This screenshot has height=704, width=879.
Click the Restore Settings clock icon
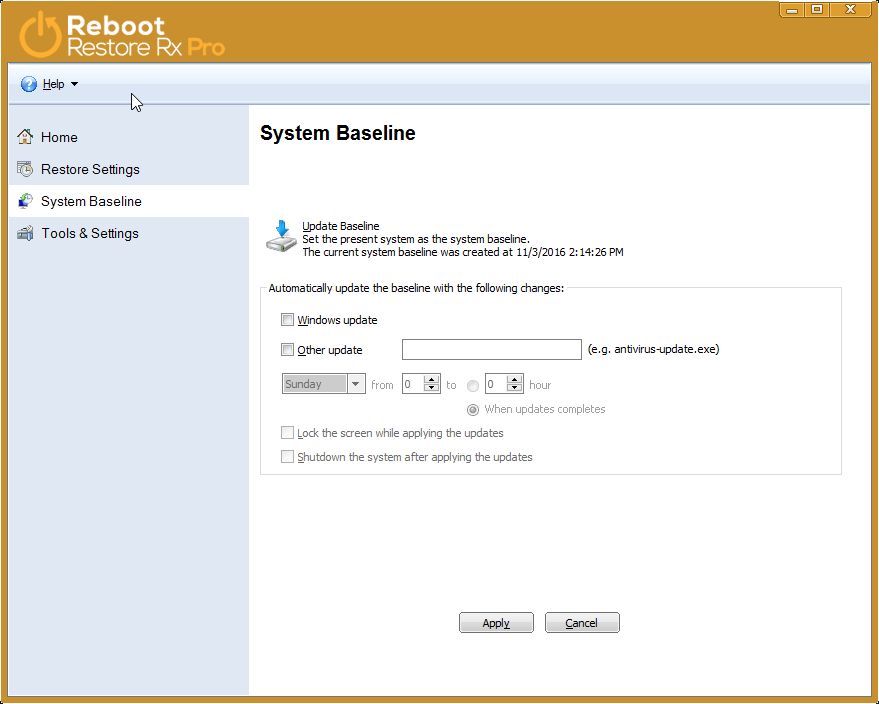[x=25, y=169]
